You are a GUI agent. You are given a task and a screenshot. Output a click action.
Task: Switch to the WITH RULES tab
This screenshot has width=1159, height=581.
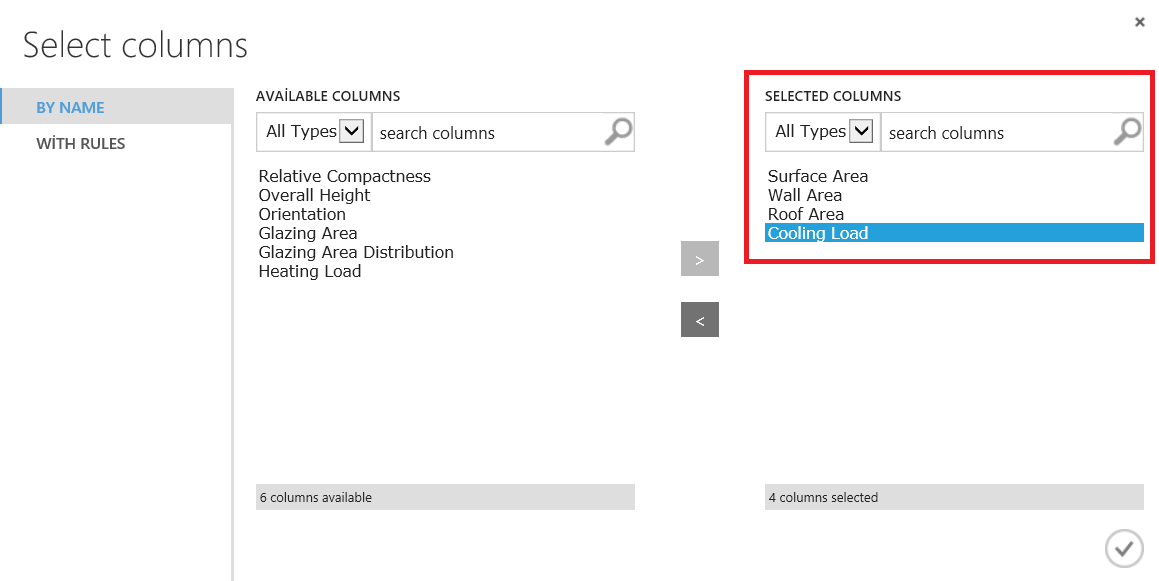point(81,143)
